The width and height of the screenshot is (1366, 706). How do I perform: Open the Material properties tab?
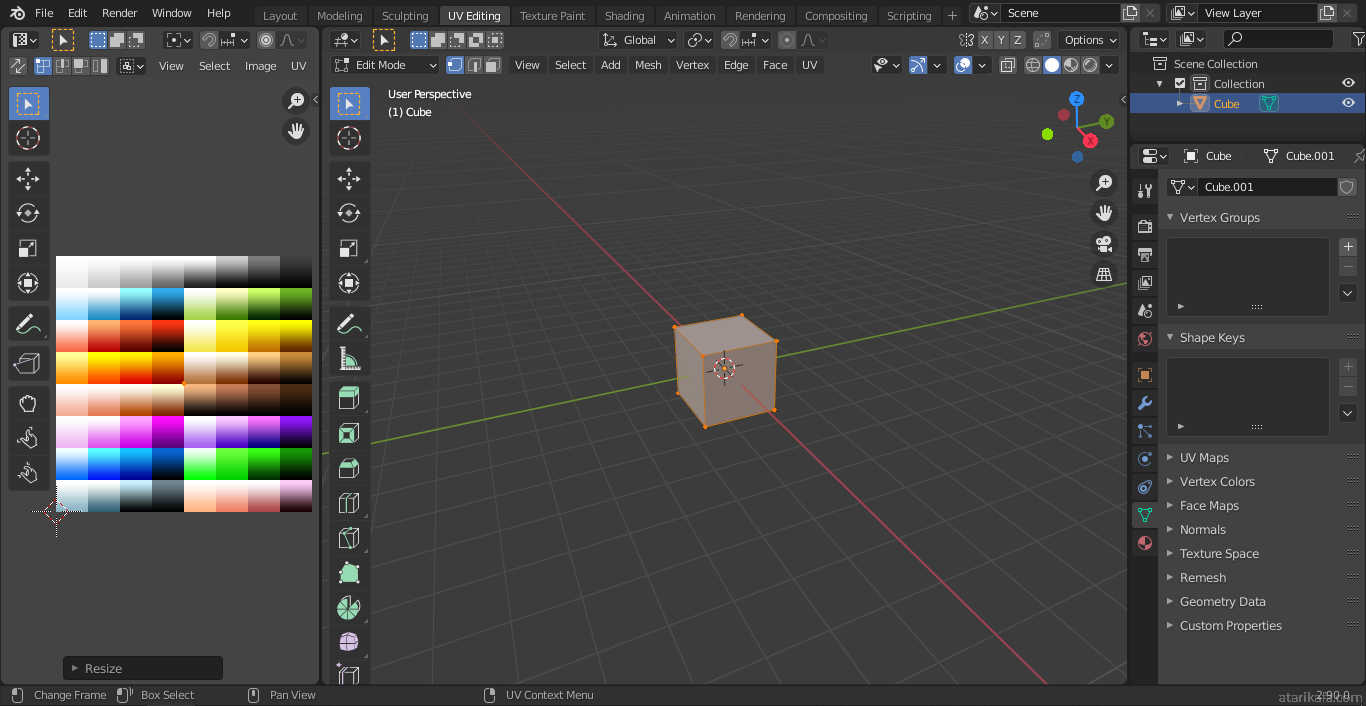1145,543
